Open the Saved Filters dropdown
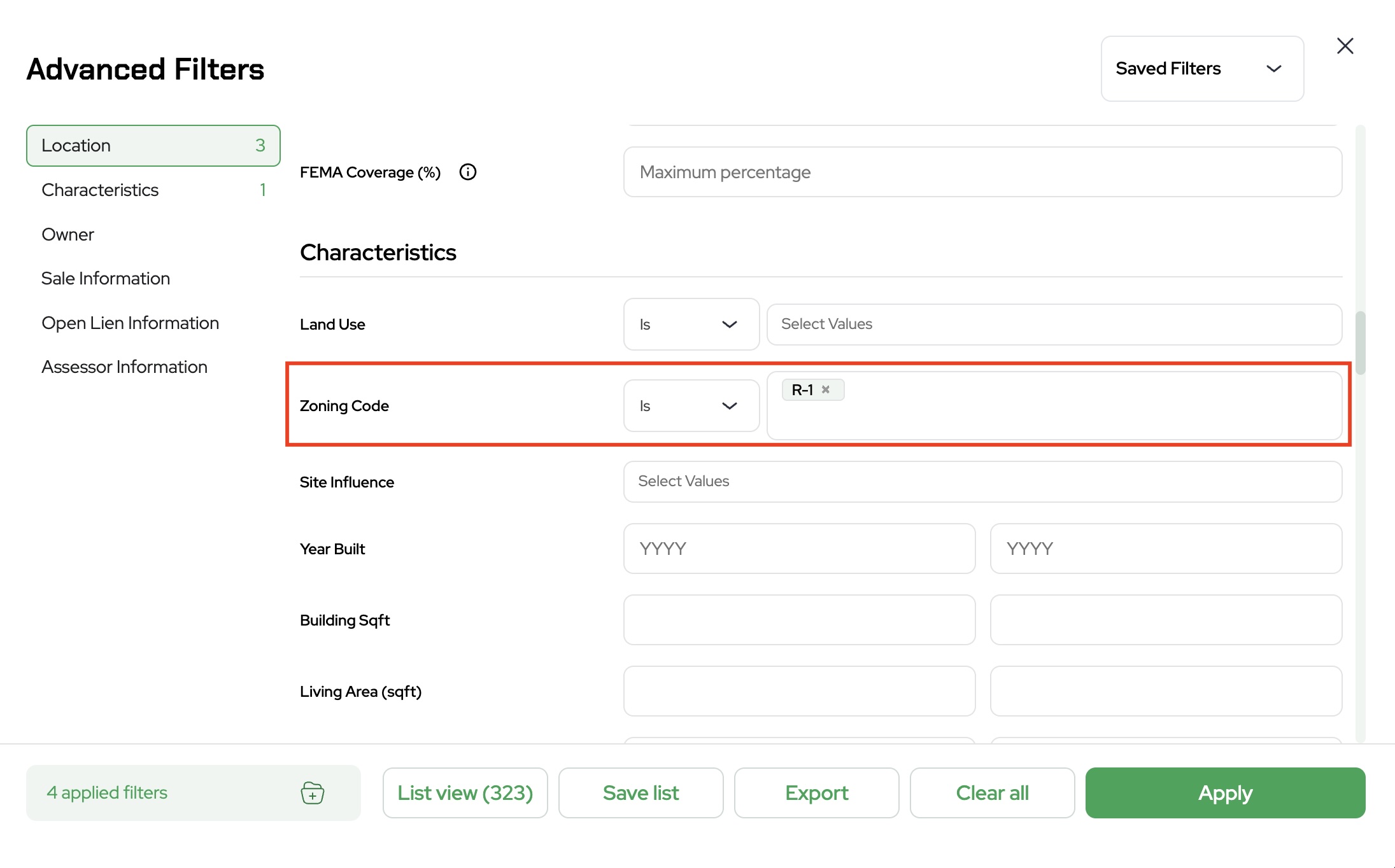Viewport: 1395px width, 868px height. [1201, 69]
